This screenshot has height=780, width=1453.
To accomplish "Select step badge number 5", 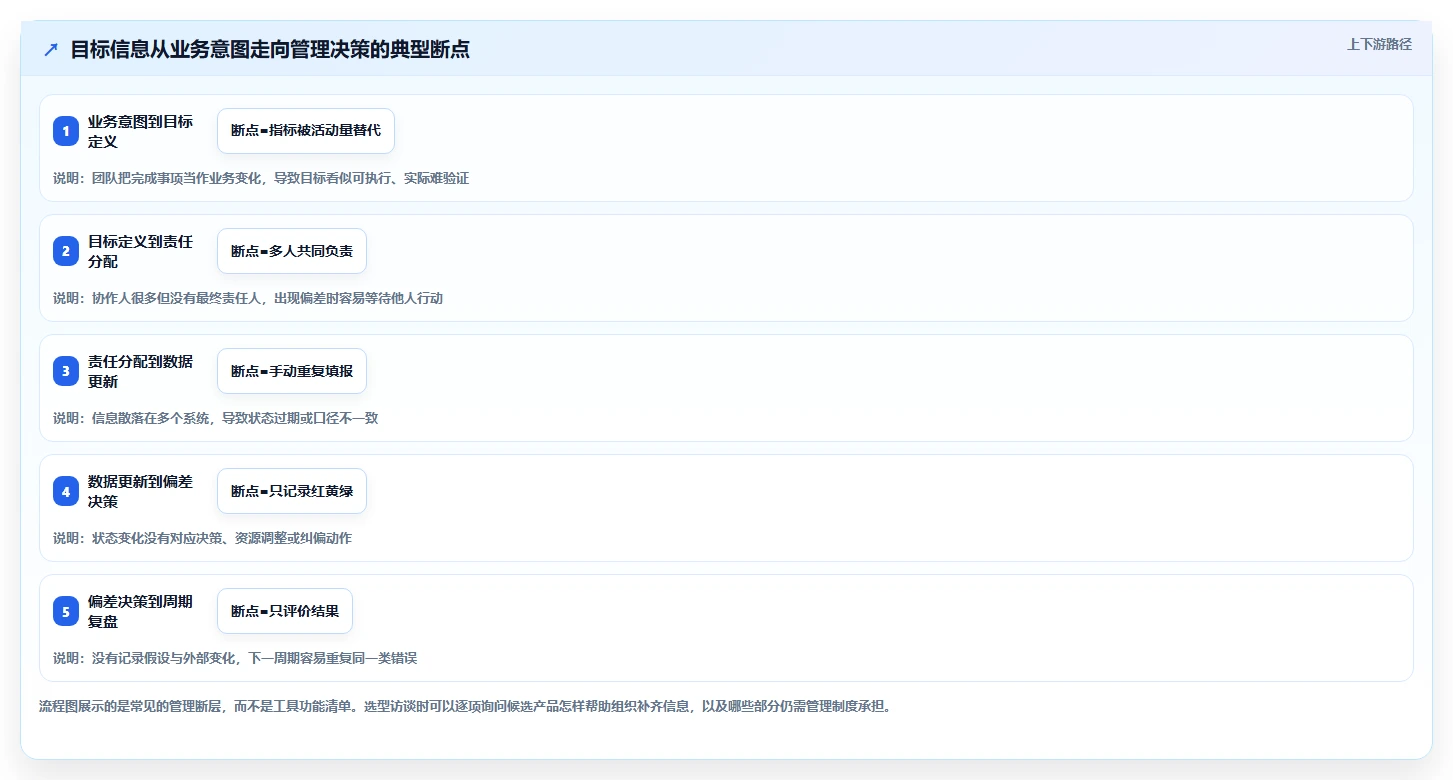I will 66,611.
